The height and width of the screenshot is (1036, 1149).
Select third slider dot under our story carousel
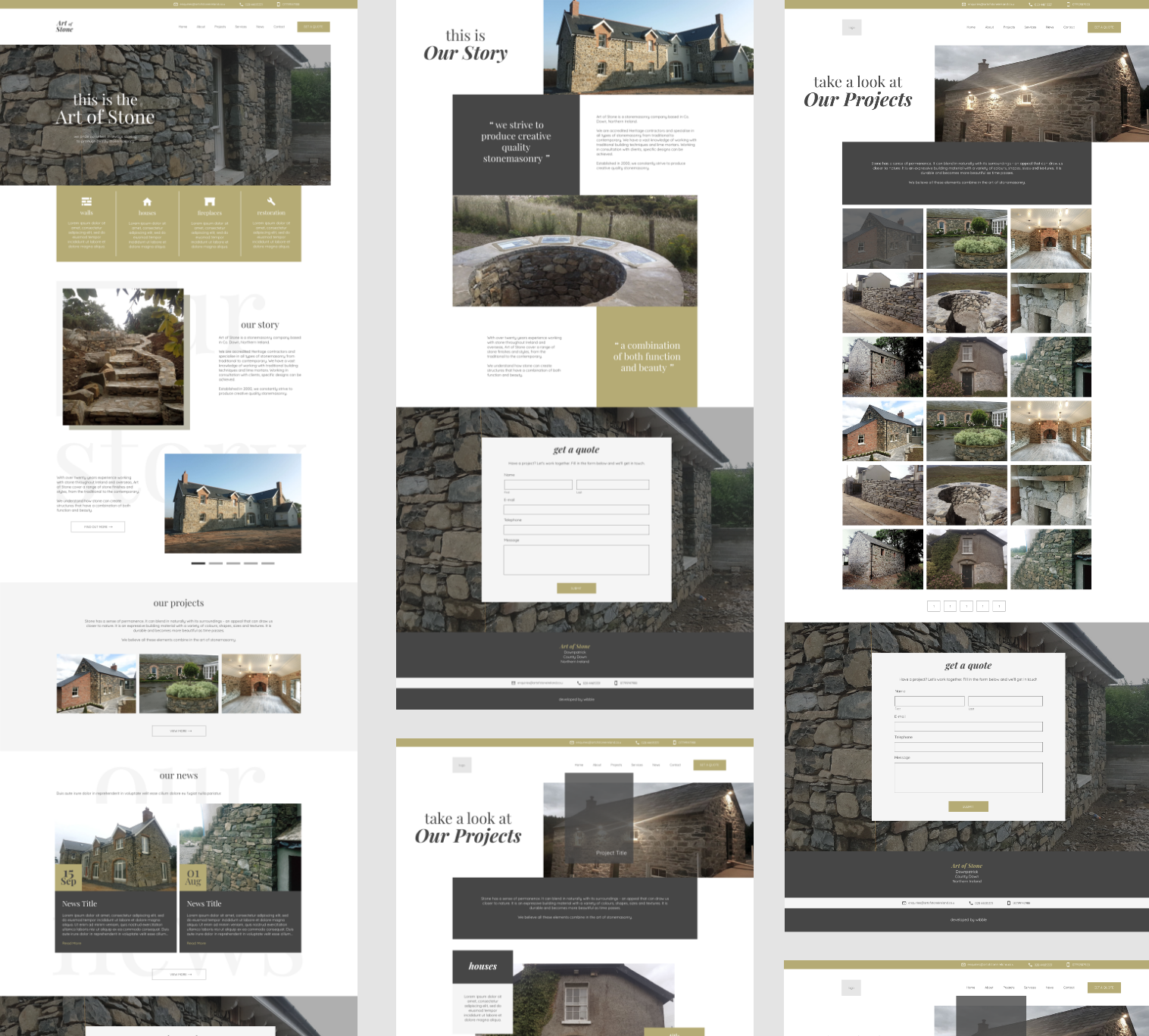click(x=233, y=563)
